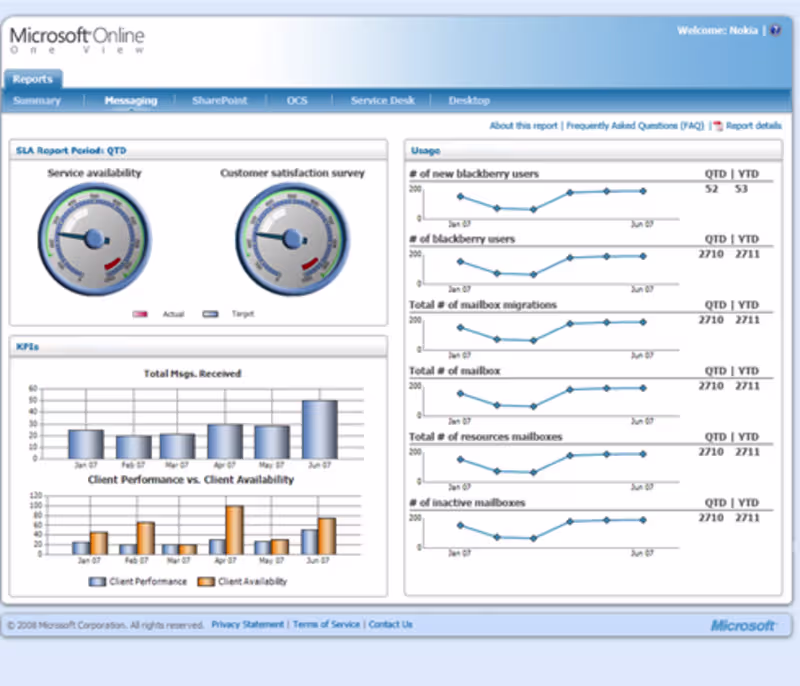Click the Report details link
The image size is (800, 686).
[x=754, y=125]
